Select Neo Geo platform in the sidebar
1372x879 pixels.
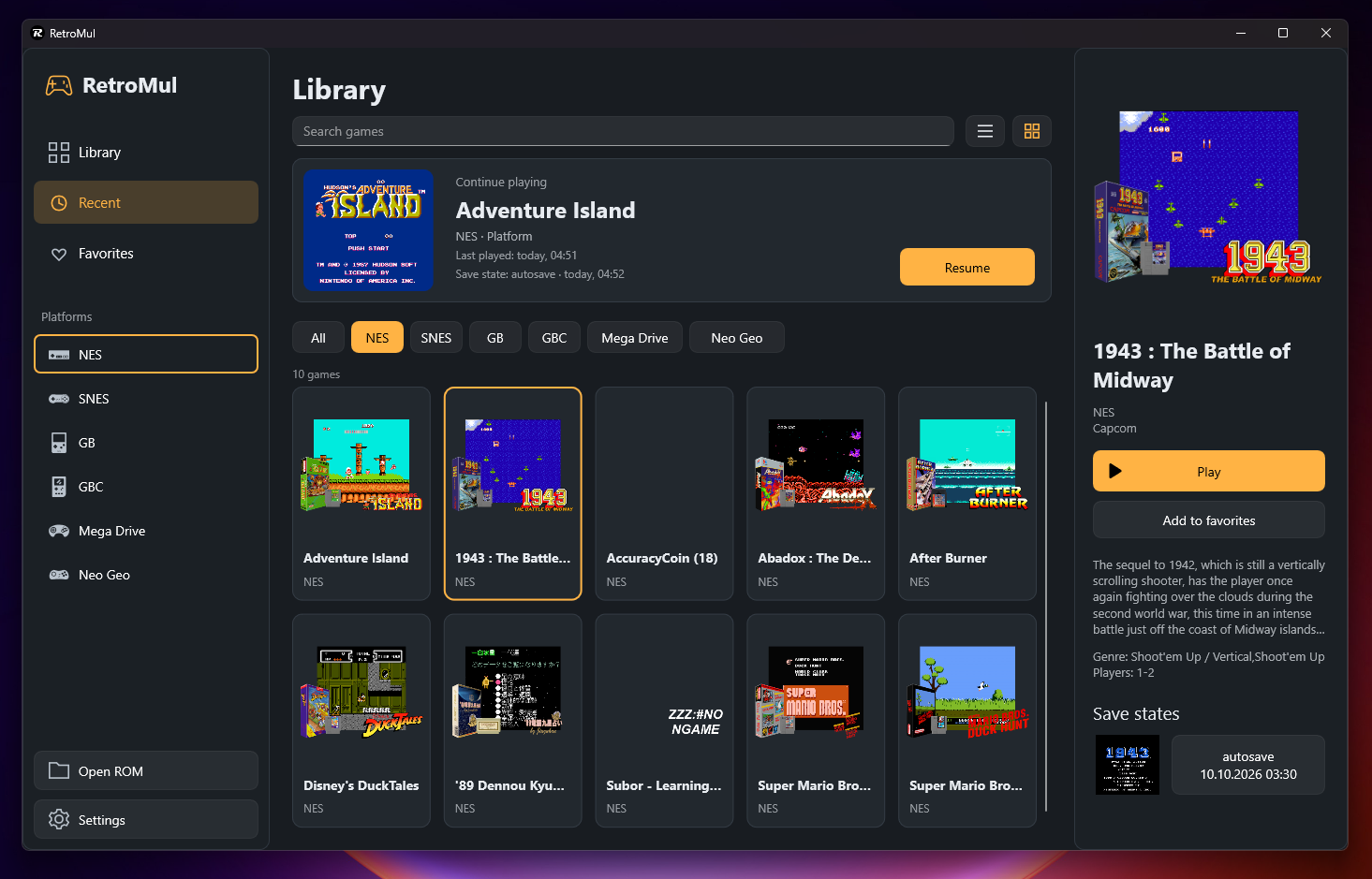146,575
